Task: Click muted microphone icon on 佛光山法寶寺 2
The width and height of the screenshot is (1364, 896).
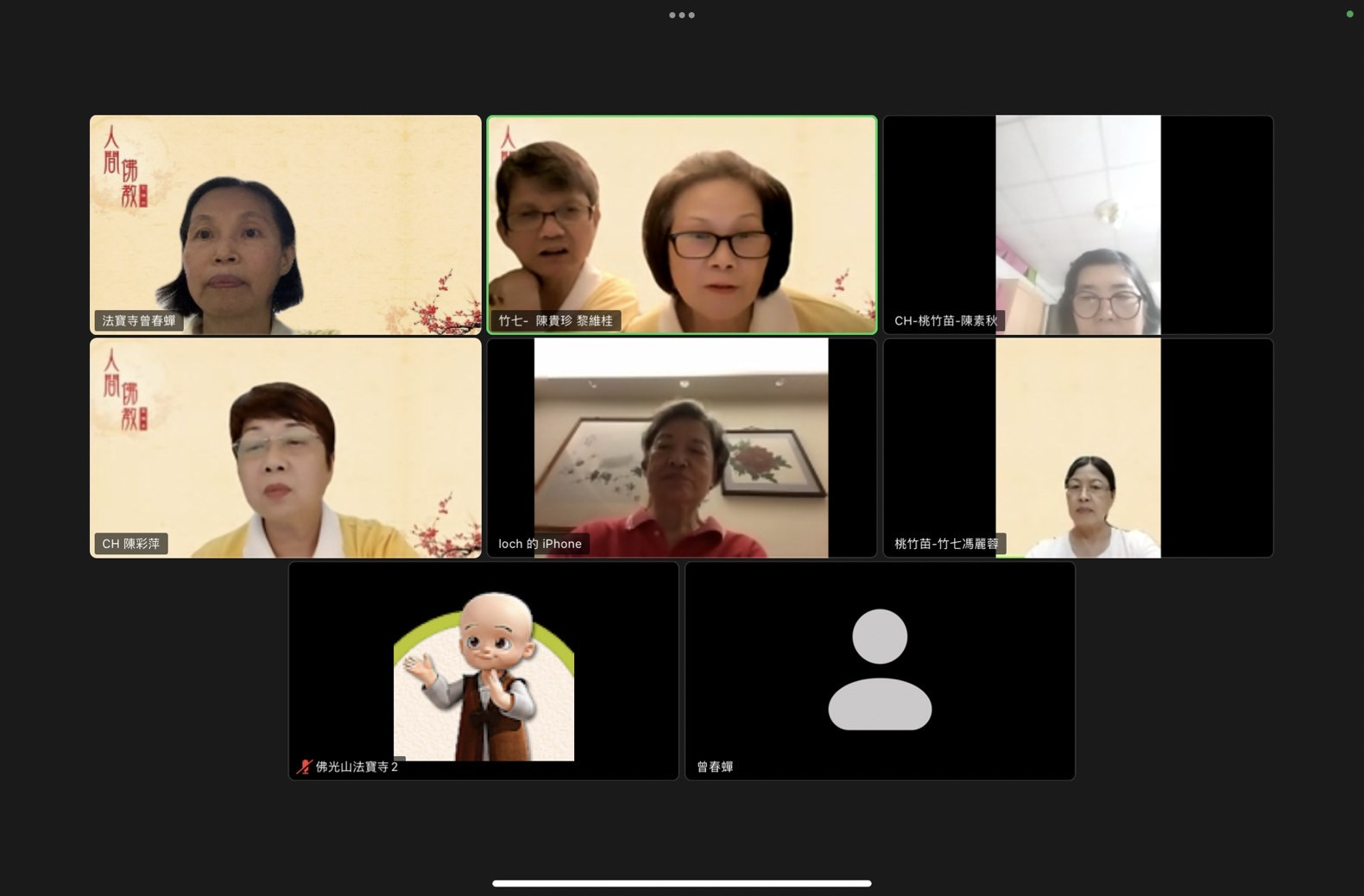Action: click(x=304, y=767)
